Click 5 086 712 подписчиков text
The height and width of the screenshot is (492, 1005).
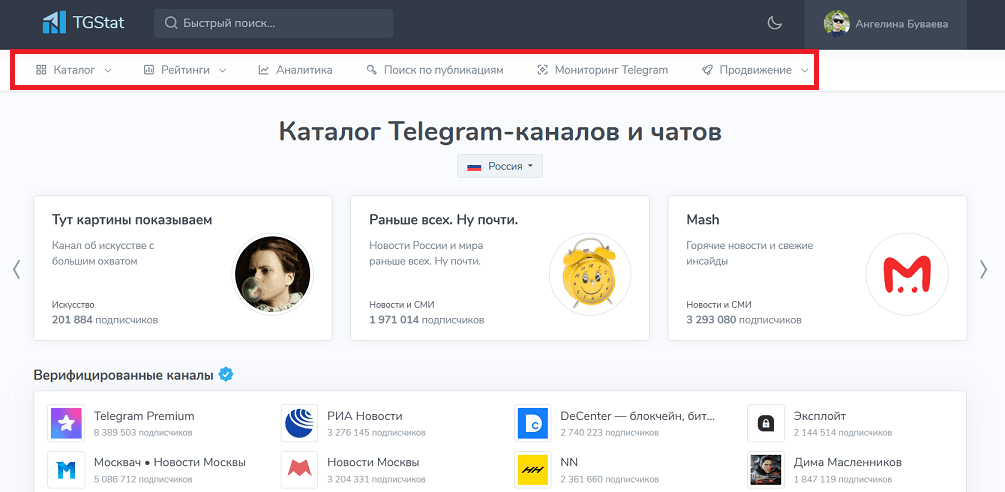[x=144, y=480]
